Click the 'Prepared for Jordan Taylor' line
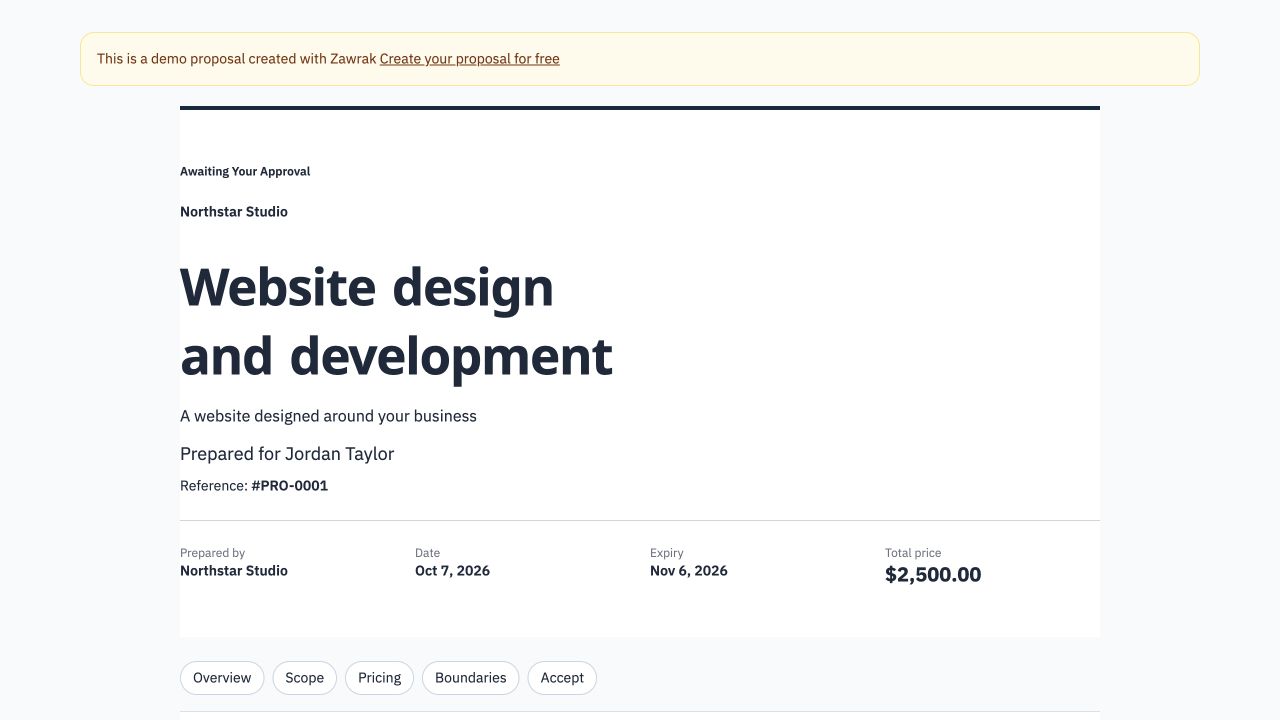 point(287,454)
